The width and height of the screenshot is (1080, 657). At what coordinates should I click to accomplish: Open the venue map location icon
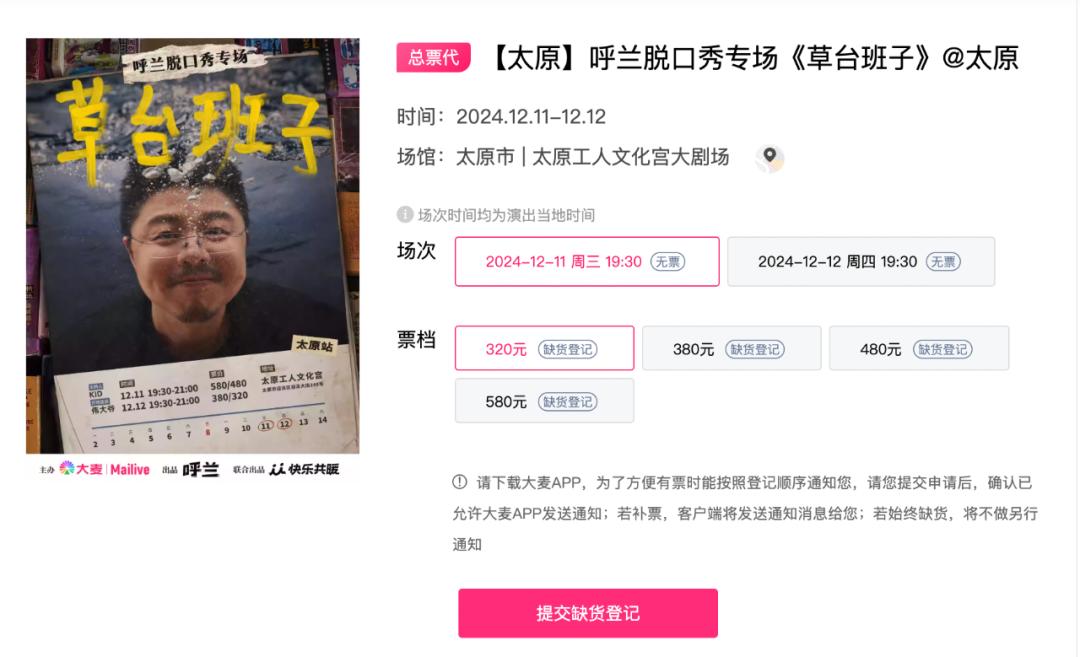[769, 158]
